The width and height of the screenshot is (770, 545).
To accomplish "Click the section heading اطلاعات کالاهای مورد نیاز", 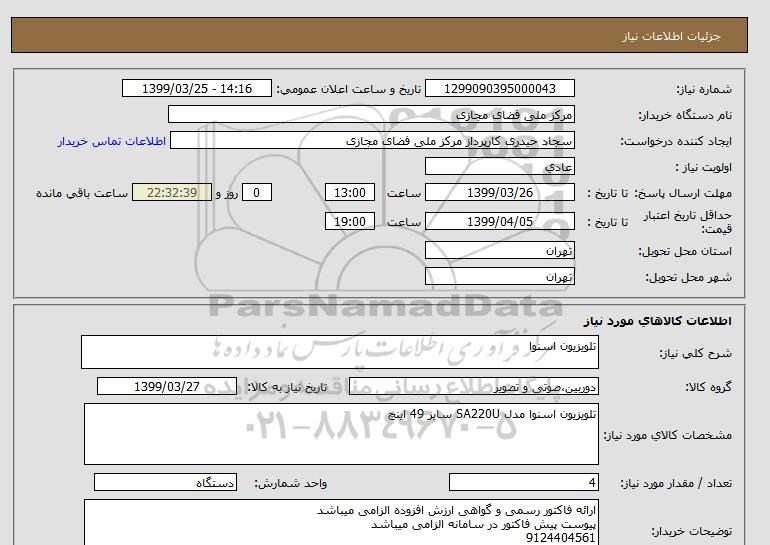I will pyautogui.click(x=658, y=321).
